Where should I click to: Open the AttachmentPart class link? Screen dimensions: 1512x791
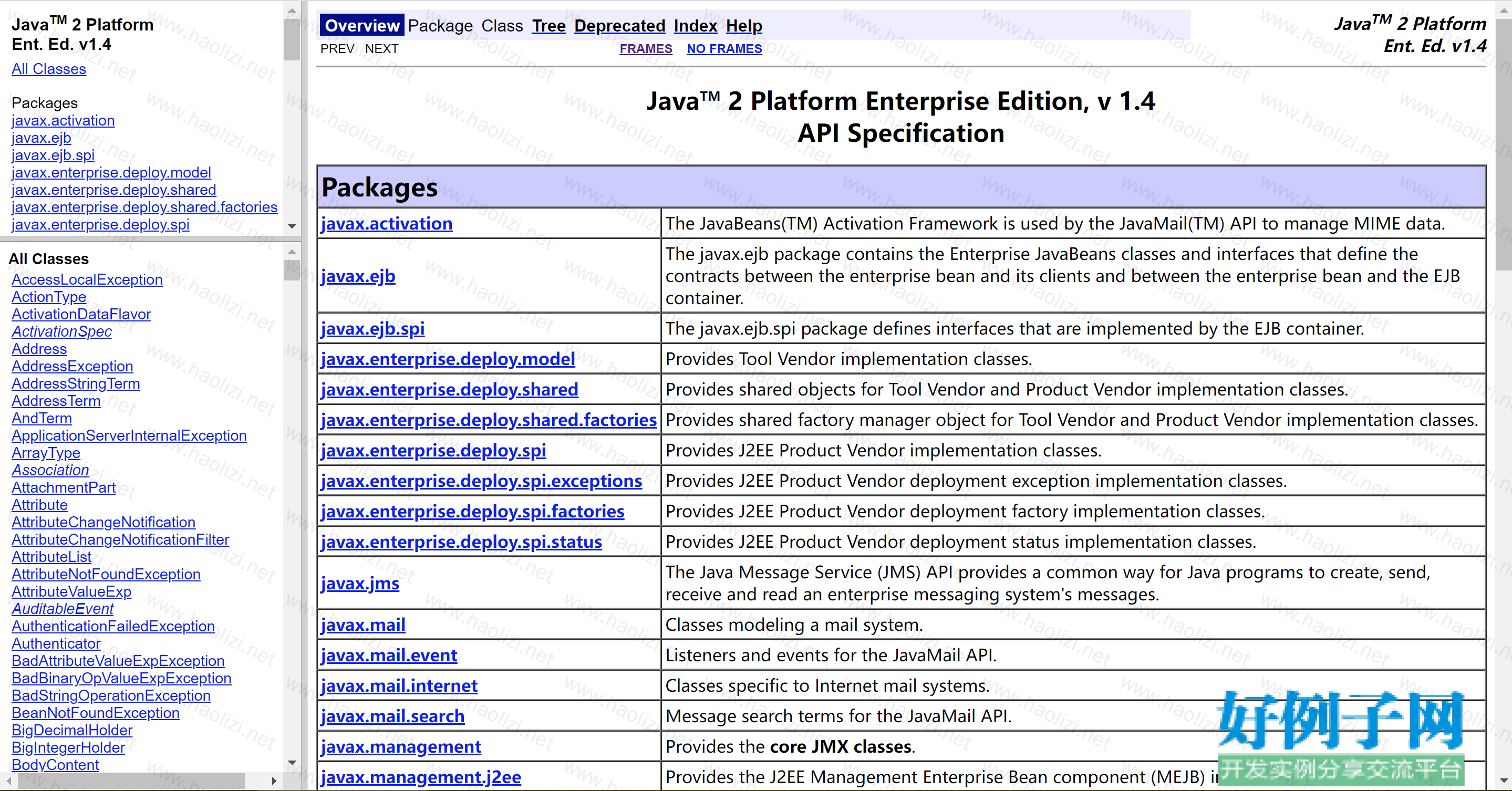tap(64, 487)
